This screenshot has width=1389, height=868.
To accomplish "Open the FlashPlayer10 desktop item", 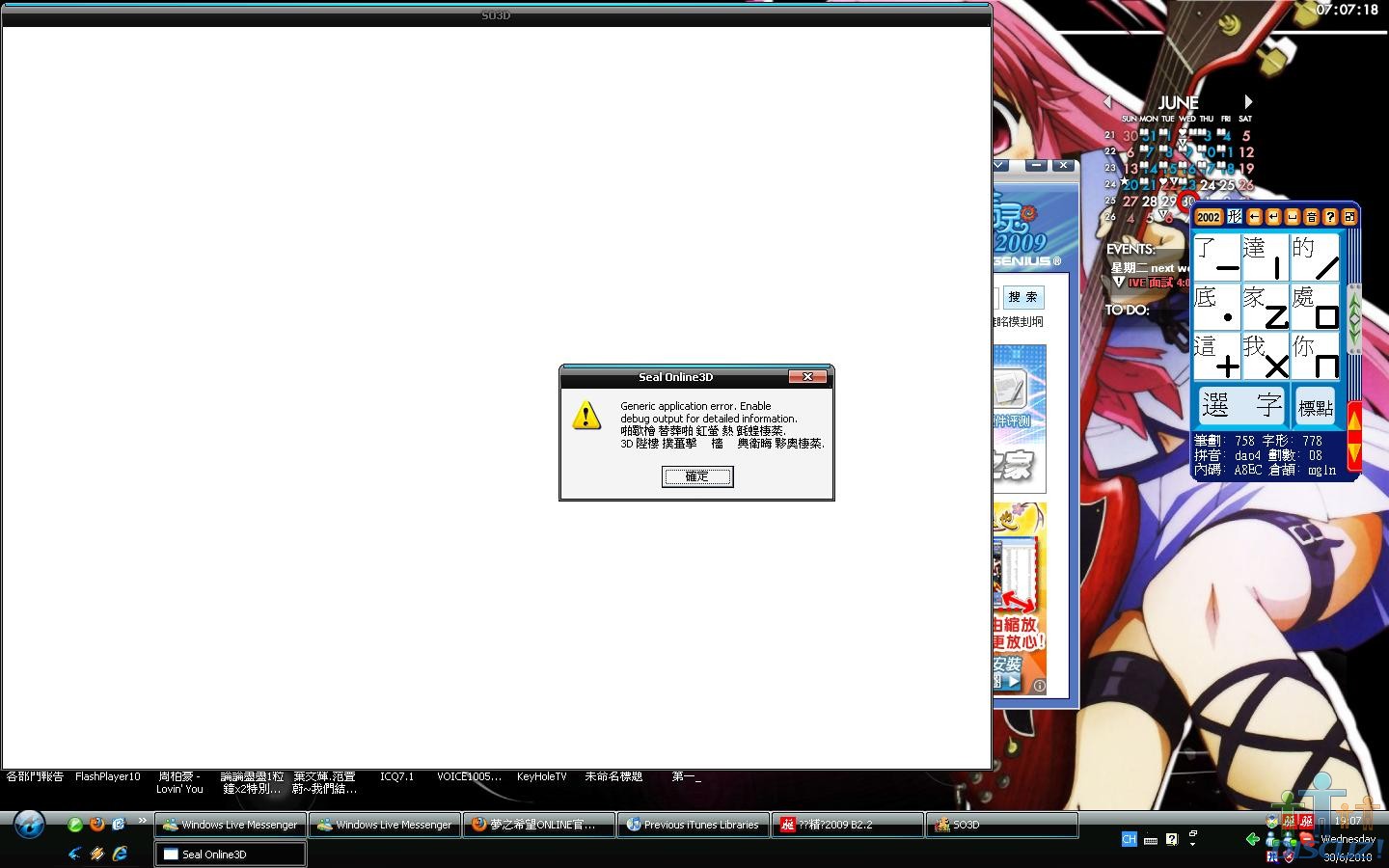I will tap(108, 776).
